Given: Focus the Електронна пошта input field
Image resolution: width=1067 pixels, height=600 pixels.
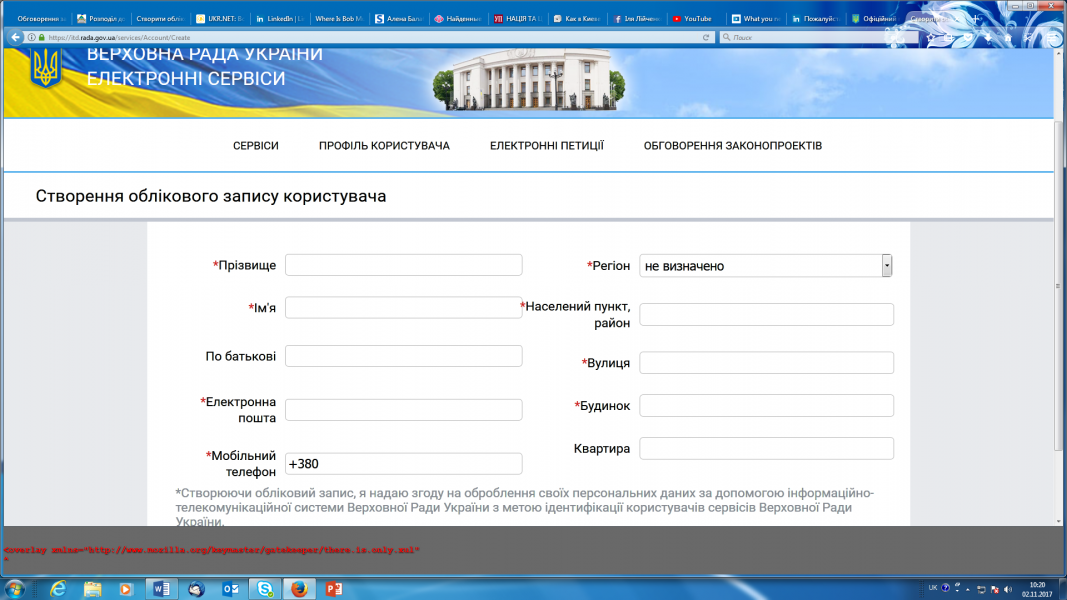Looking at the screenshot, I should (x=403, y=410).
